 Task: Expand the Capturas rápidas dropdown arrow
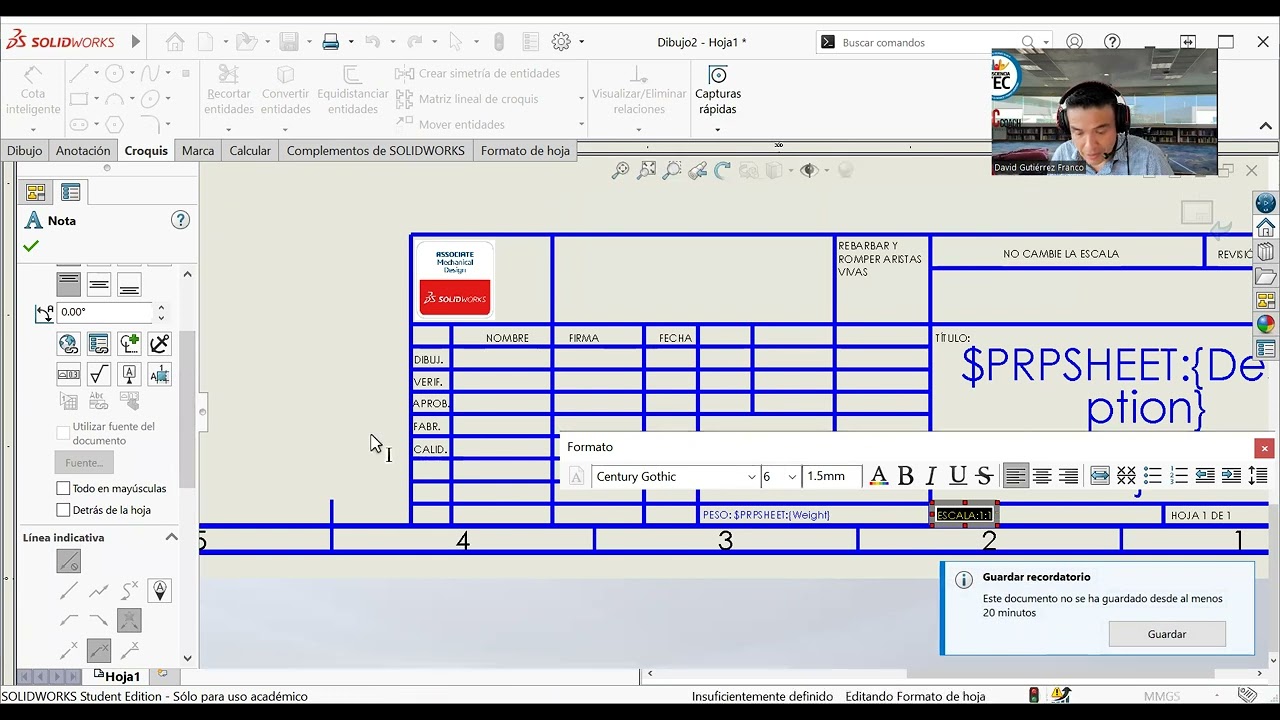pyautogui.click(x=718, y=129)
